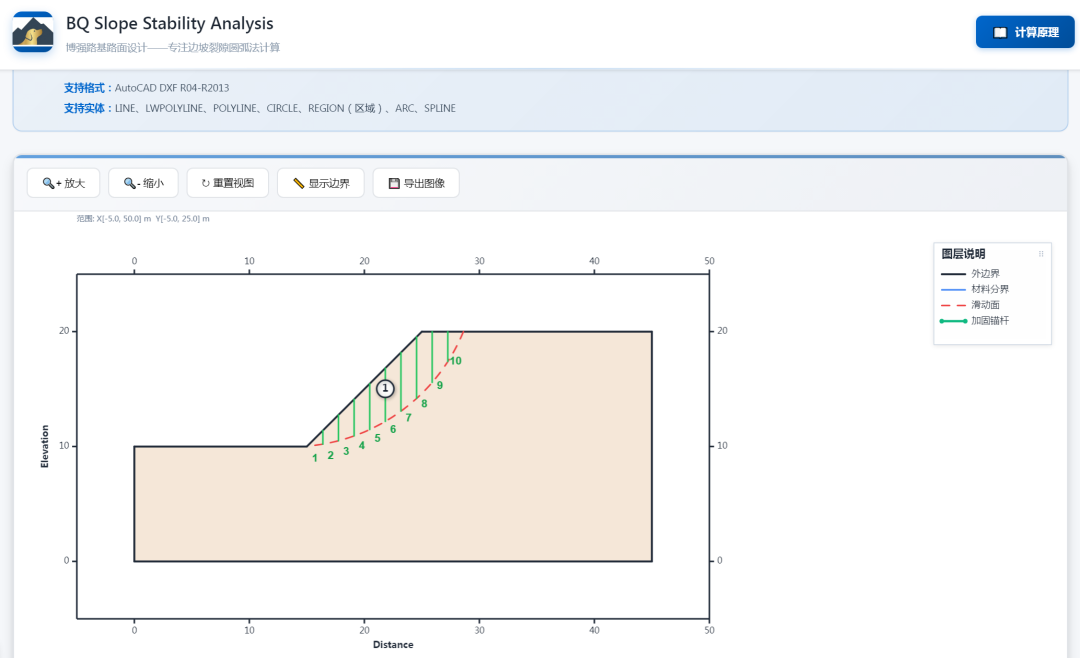Click the 导出图像 export image button
The width and height of the screenshot is (1080, 658).
416,183
